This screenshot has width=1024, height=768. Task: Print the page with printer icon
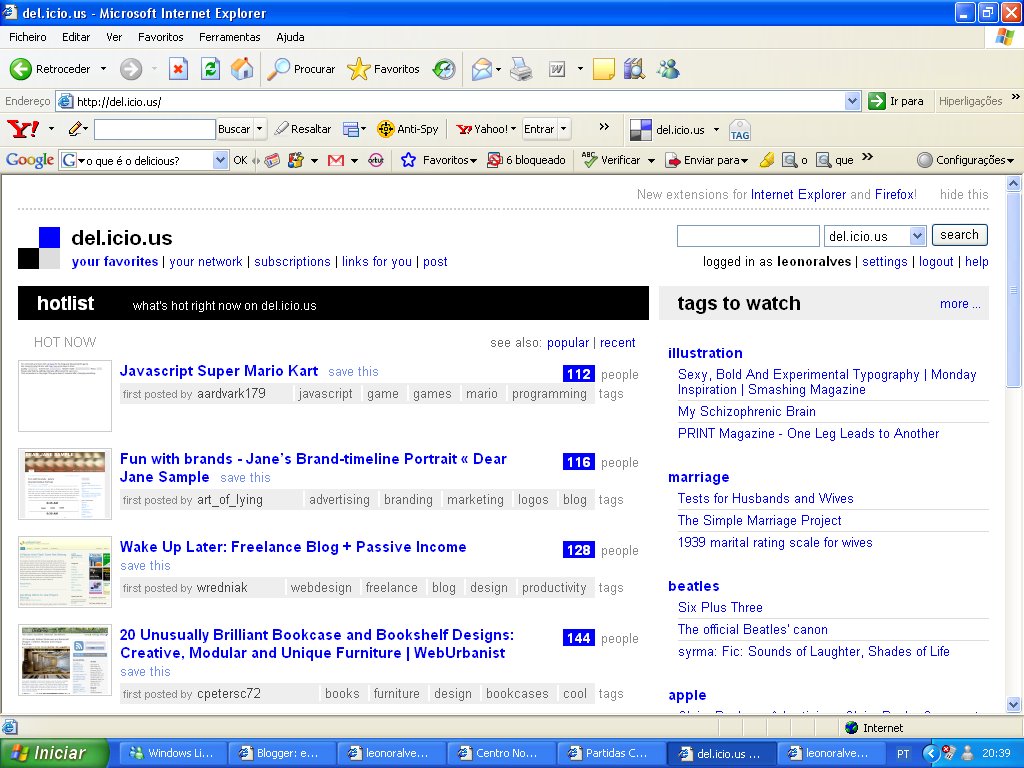[520, 69]
